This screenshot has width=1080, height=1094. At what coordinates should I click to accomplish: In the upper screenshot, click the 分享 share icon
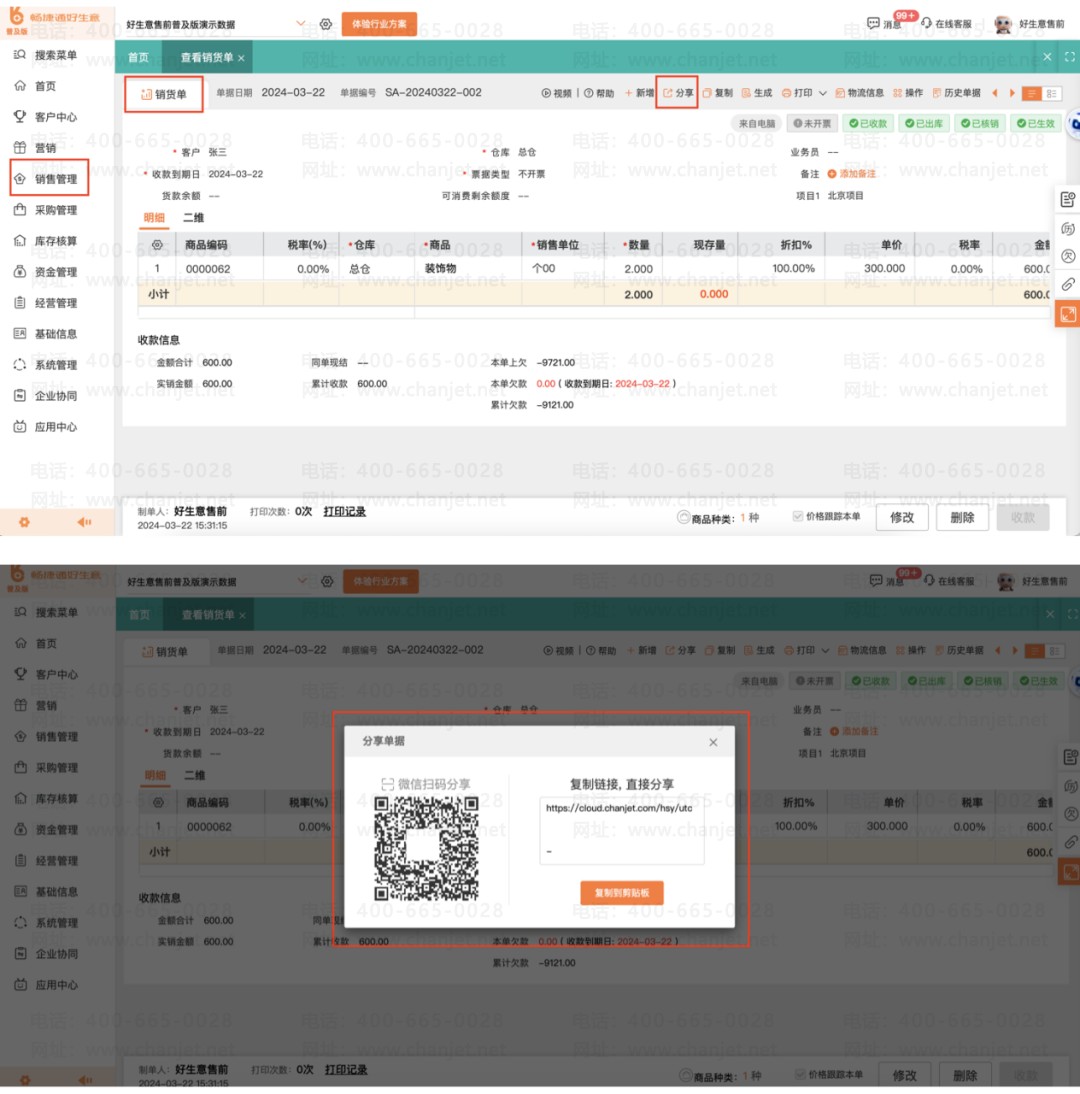668,93
